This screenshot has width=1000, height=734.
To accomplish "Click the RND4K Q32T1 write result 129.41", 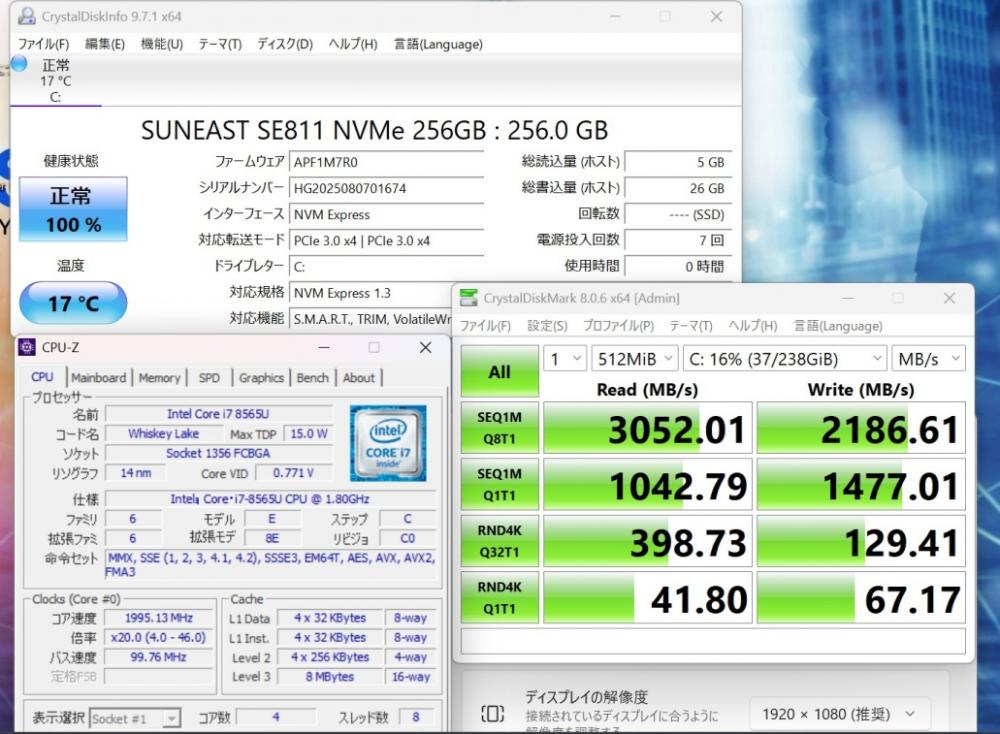I will 861,541.
